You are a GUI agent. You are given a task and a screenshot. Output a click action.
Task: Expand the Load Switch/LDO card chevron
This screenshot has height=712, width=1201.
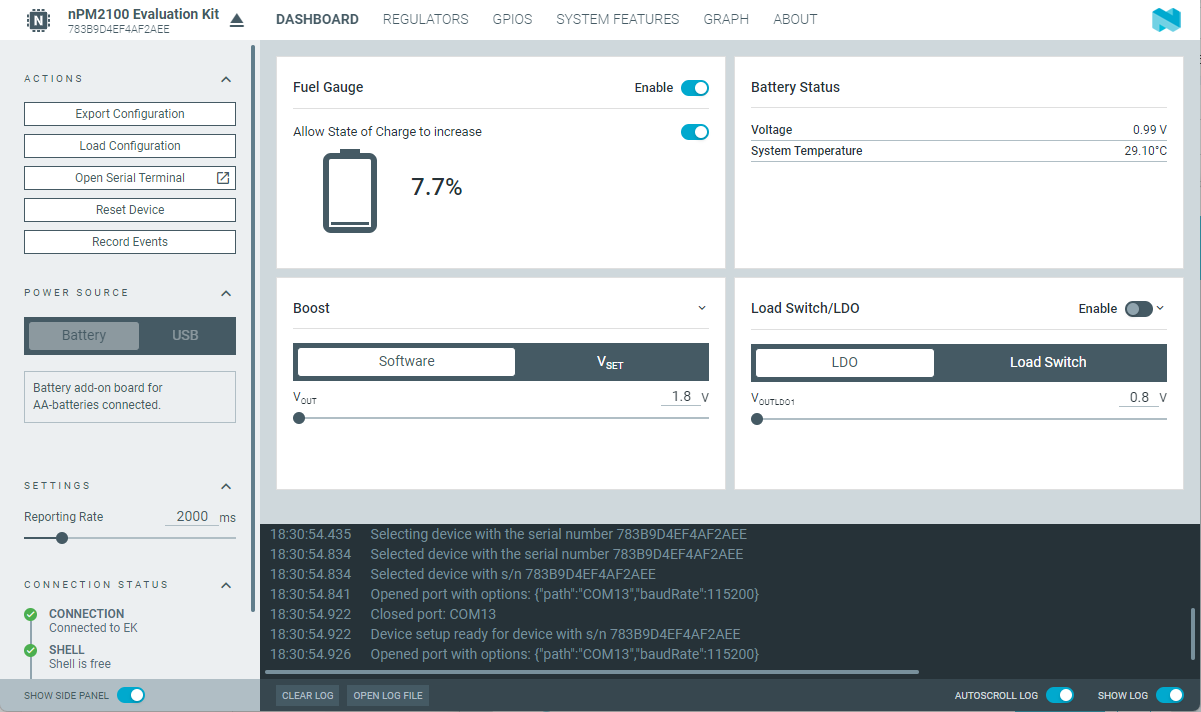tap(1160, 308)
